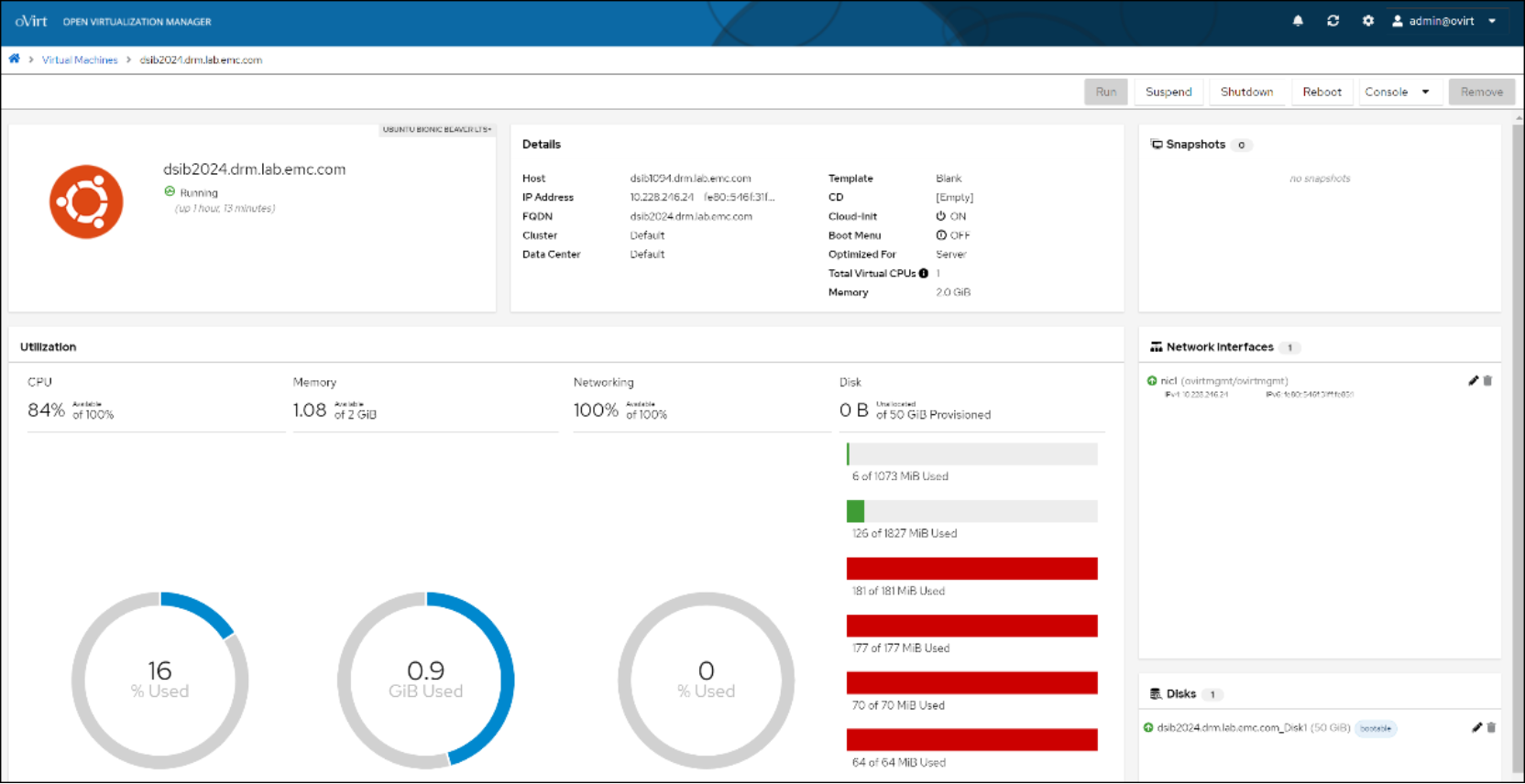Click the Networking 0% Used donut chart

pos(706,681)
